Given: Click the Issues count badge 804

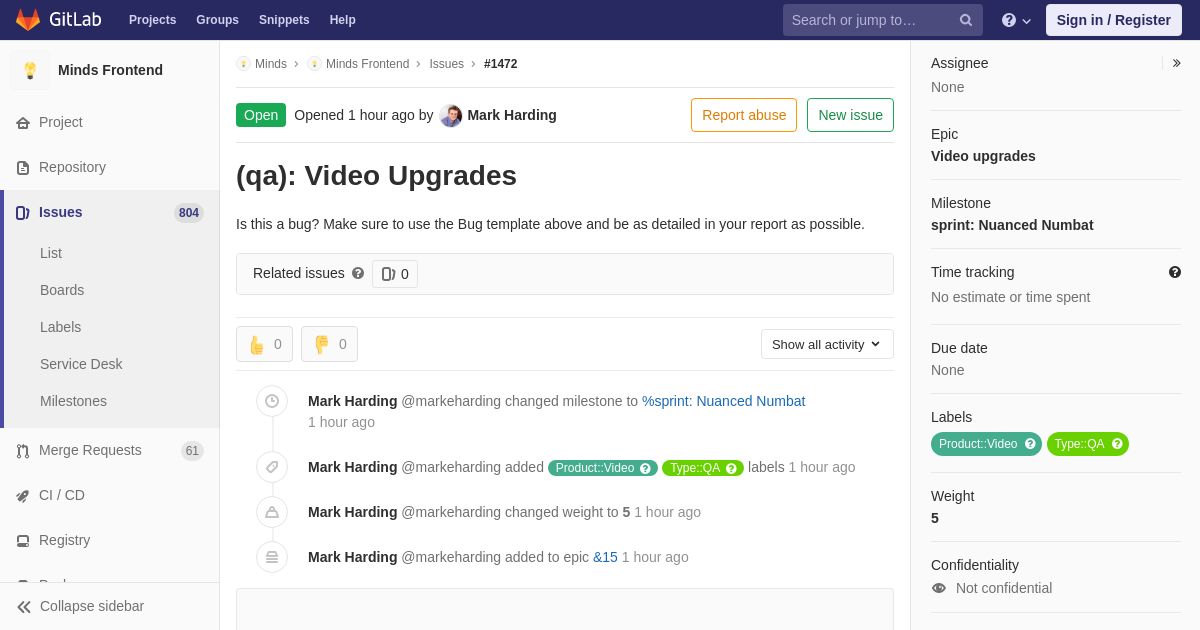Looking at the screenshot, I should pyautogui.click(x=189, y=213).
